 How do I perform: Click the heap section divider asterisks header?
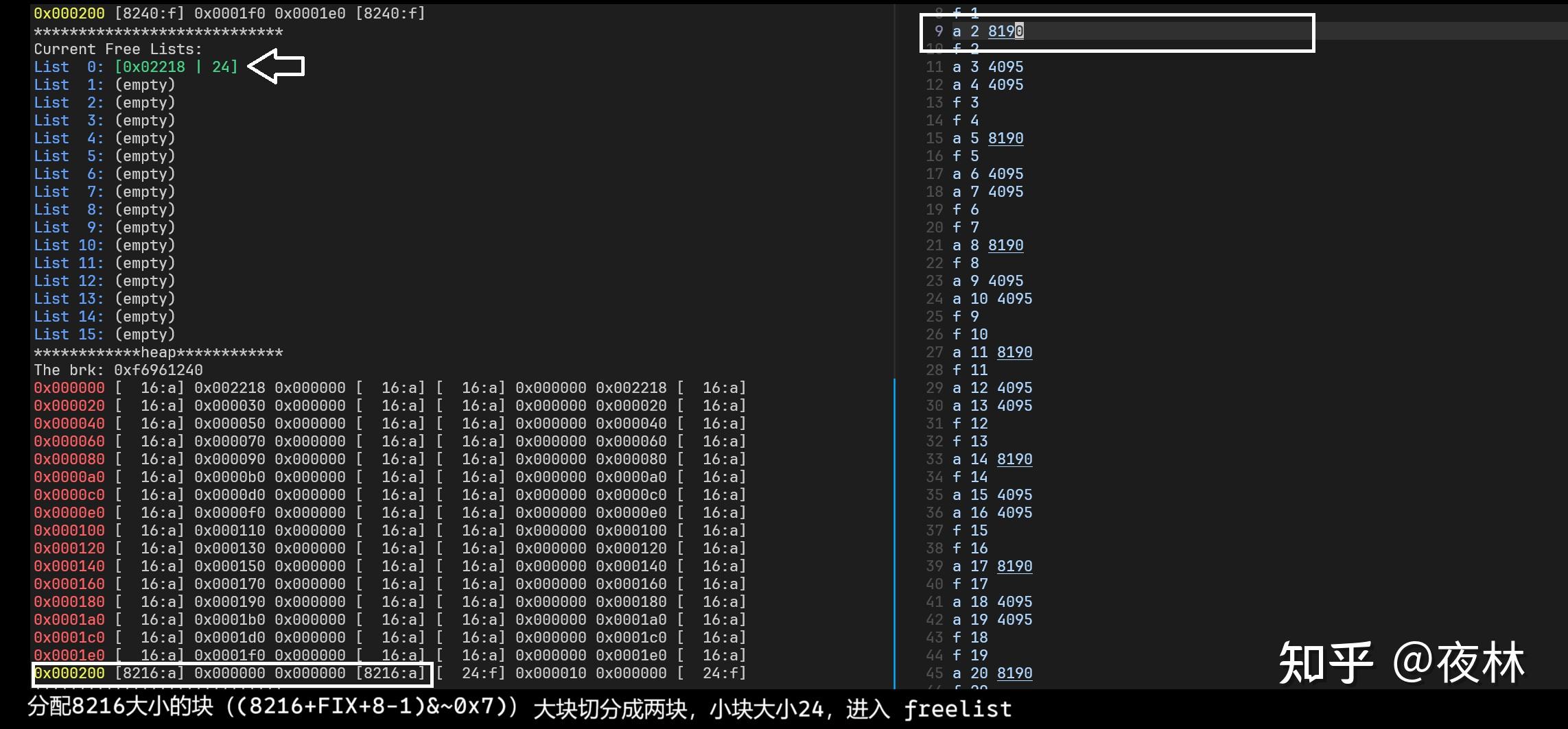coord(159,352)
